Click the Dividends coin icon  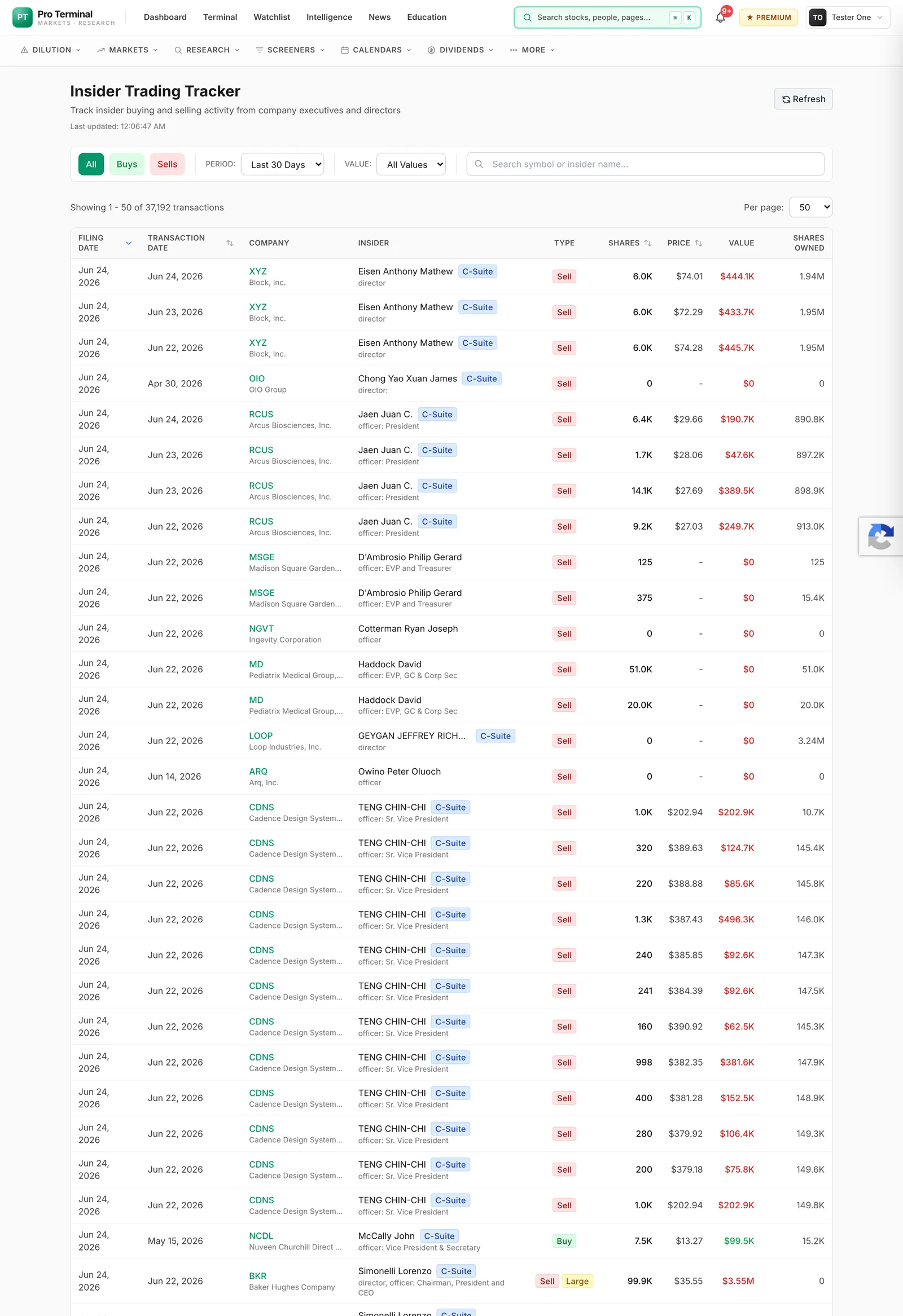pyautogui.click(x=431, y=50)
